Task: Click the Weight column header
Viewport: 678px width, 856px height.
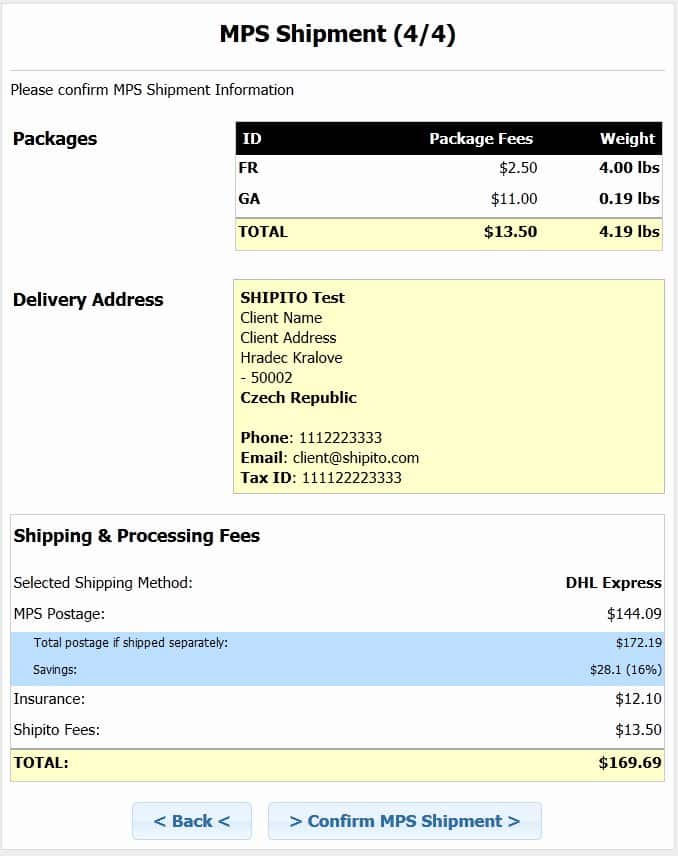Action: point(627,139)
